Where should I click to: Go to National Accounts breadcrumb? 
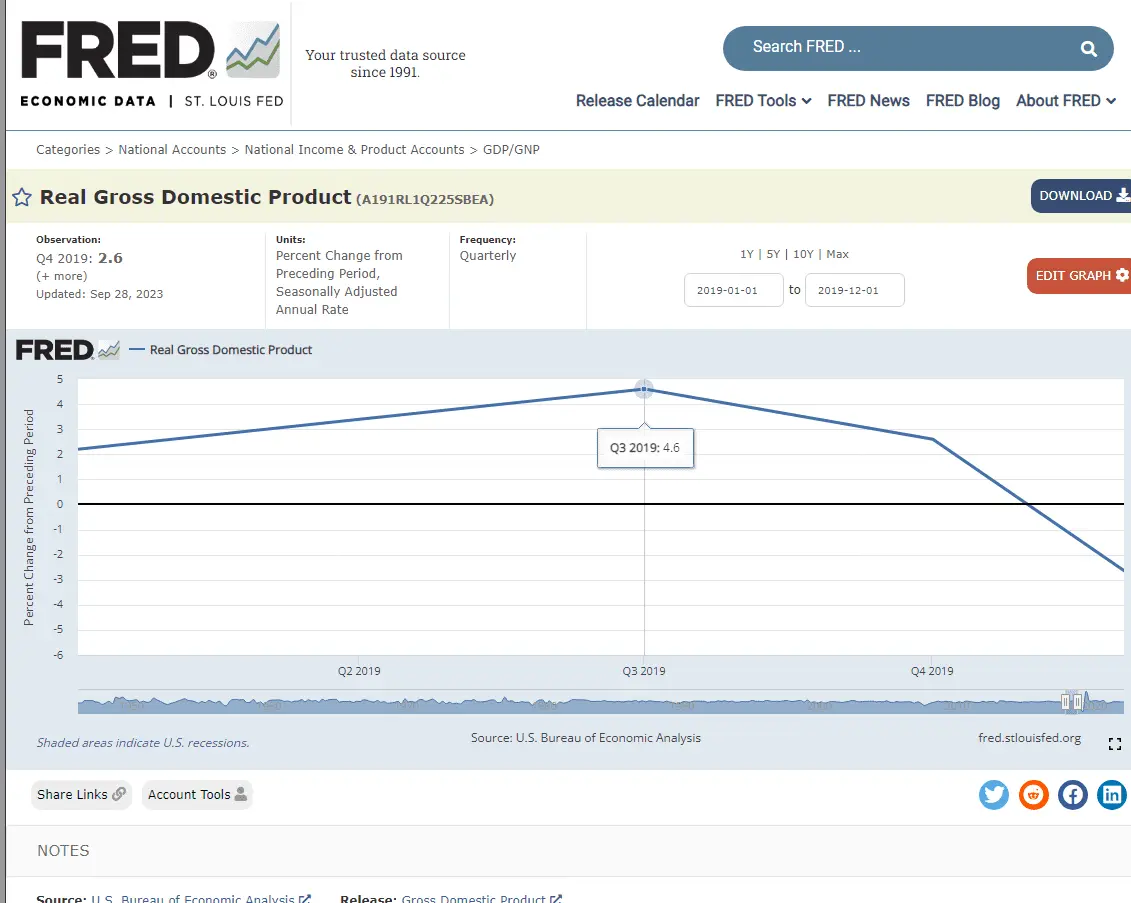tap(172, 150)
